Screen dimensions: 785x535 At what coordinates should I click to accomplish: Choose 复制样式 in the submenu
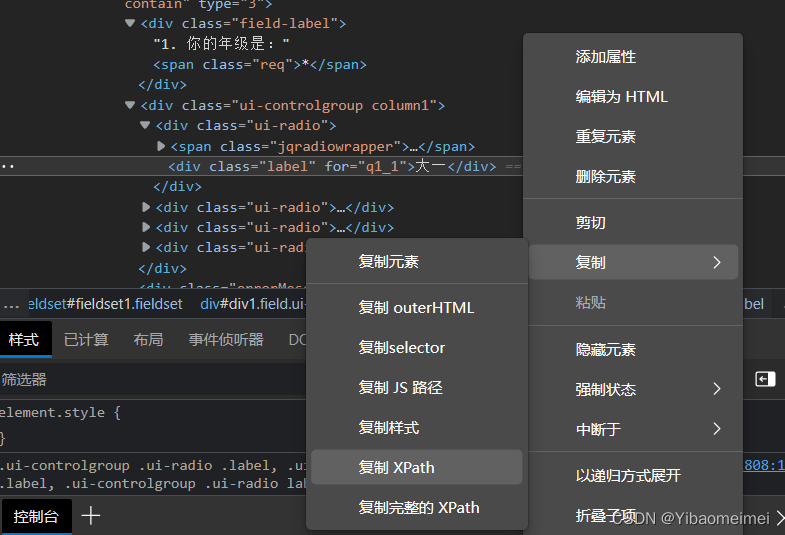417,427
